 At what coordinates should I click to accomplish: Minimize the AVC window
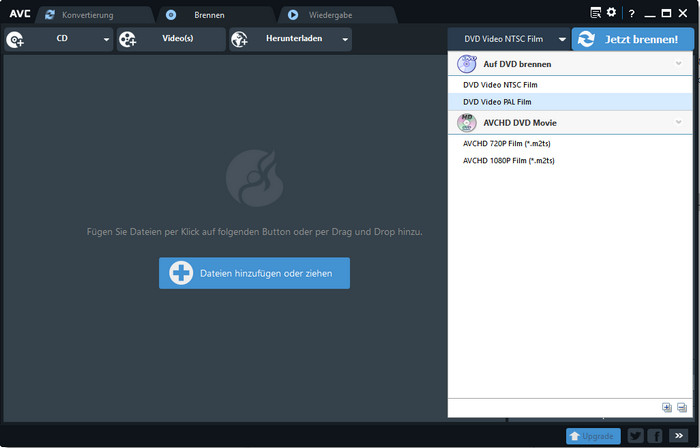(650, 16)
